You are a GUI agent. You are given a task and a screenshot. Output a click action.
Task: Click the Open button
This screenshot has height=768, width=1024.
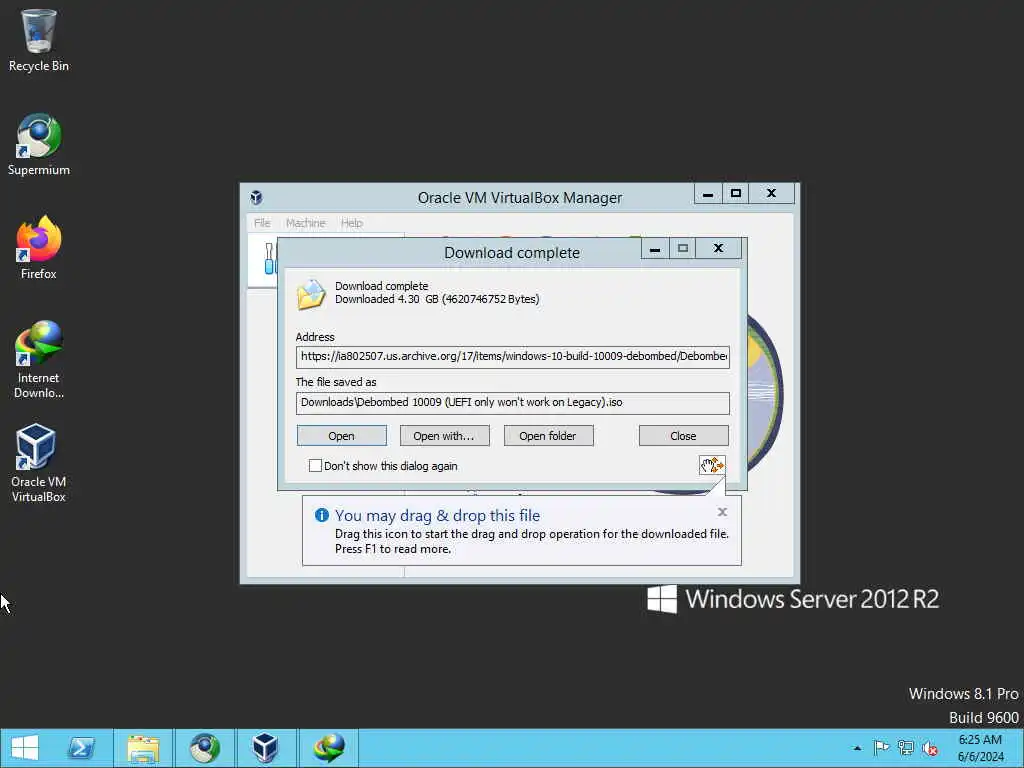[x=342, y=436]
